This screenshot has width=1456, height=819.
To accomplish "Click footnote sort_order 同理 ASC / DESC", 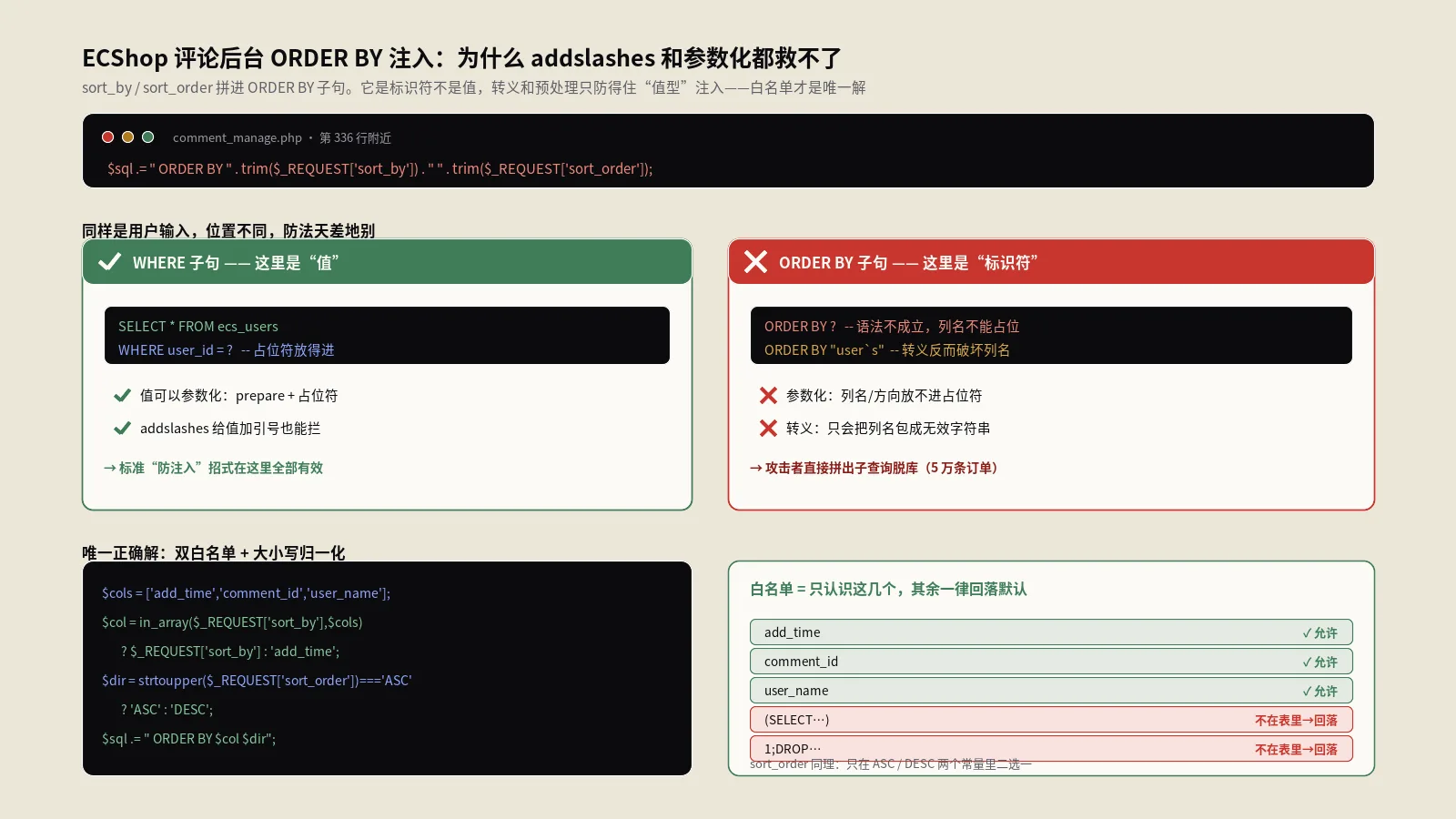I will pos(891,764).
